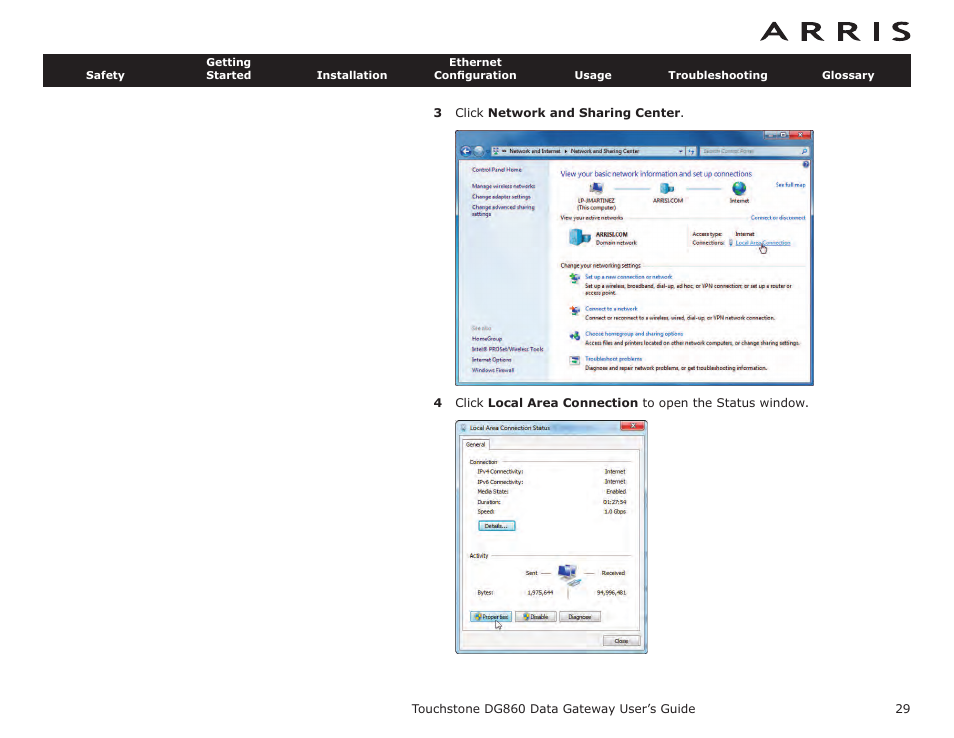Click the LP-JMARTINEZ computer icon

coord(596,189)
